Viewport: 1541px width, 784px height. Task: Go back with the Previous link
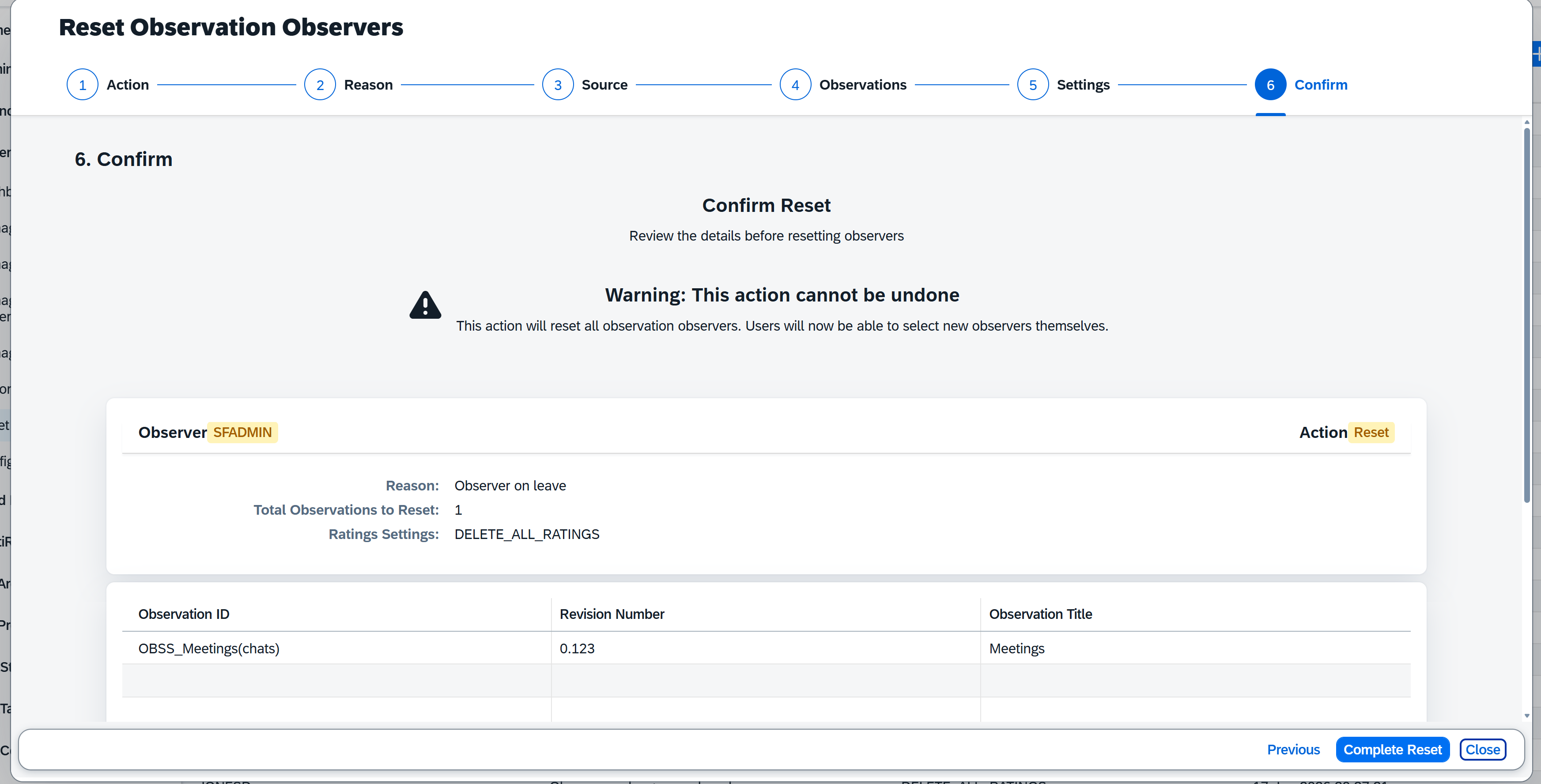(x=1293, y=749)
